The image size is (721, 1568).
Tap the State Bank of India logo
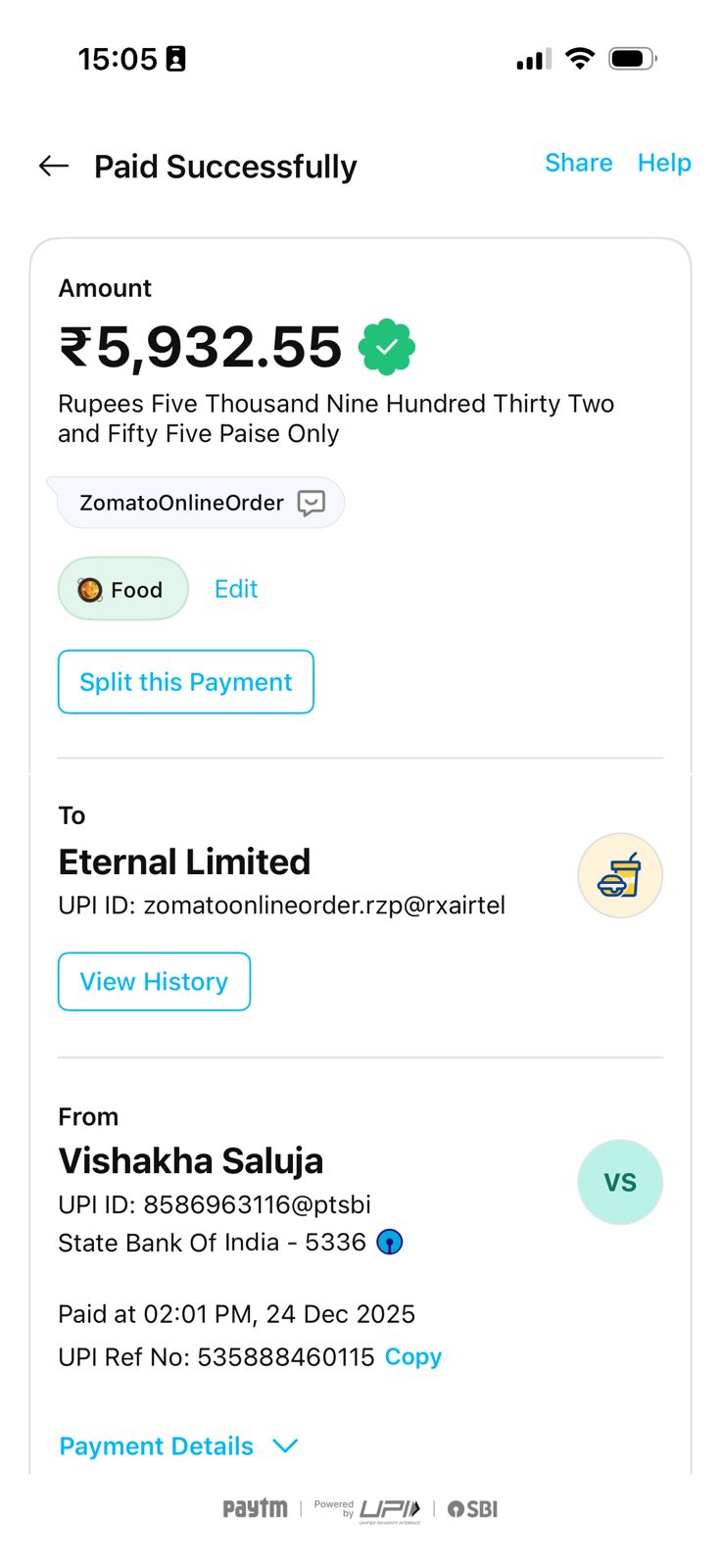click(390, 1243)
